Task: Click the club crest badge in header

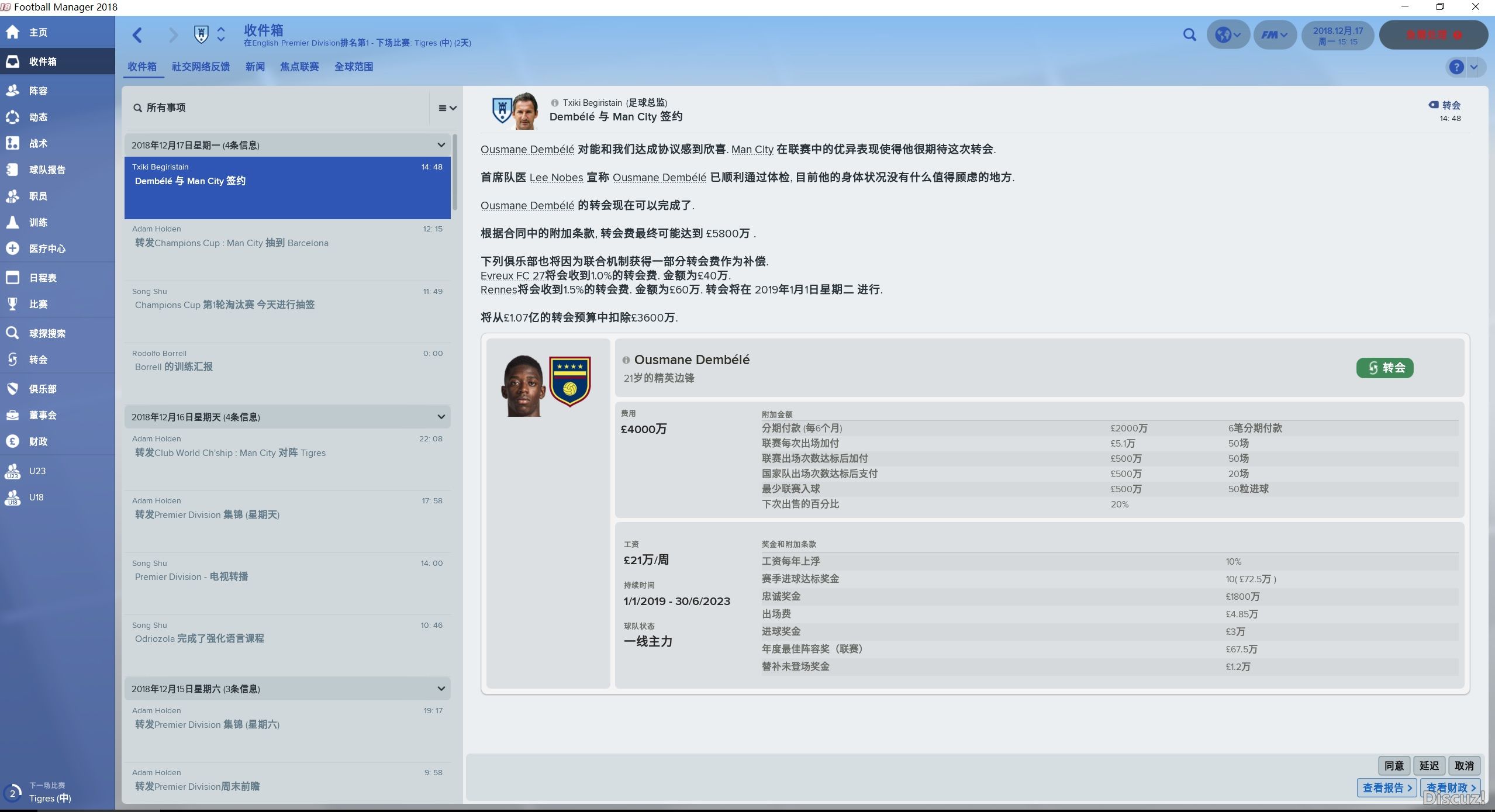Action: [x=201, y=34]
